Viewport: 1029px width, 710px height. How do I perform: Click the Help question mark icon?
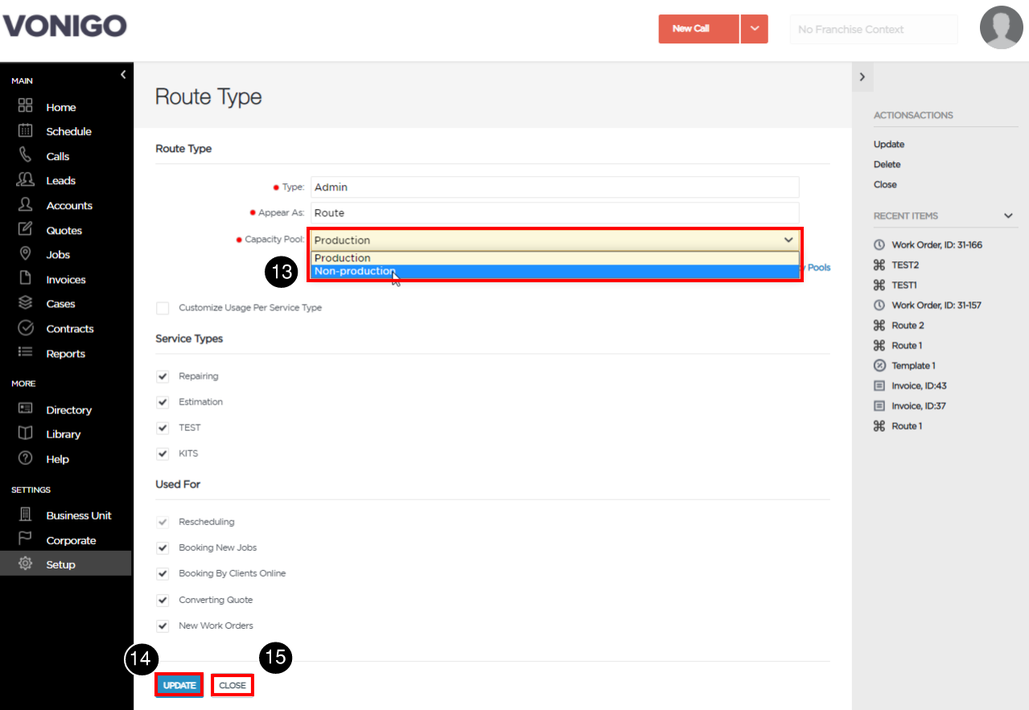pos(25,458)
